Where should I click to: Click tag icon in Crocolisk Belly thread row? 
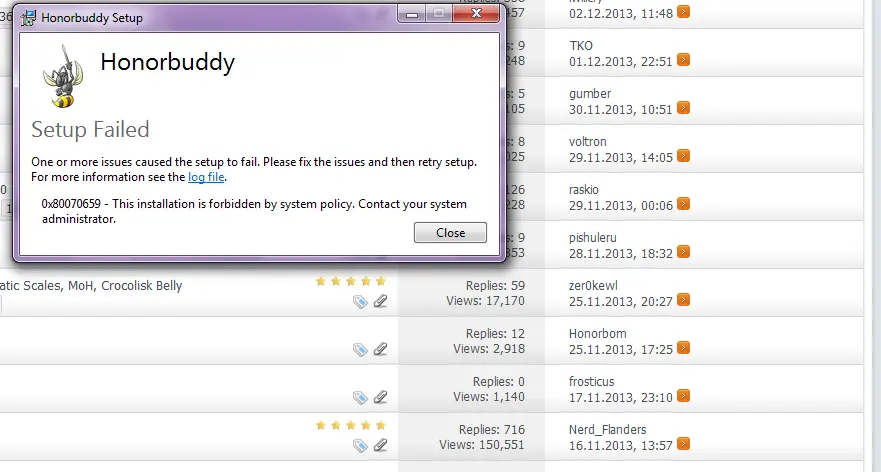point(360,302)
